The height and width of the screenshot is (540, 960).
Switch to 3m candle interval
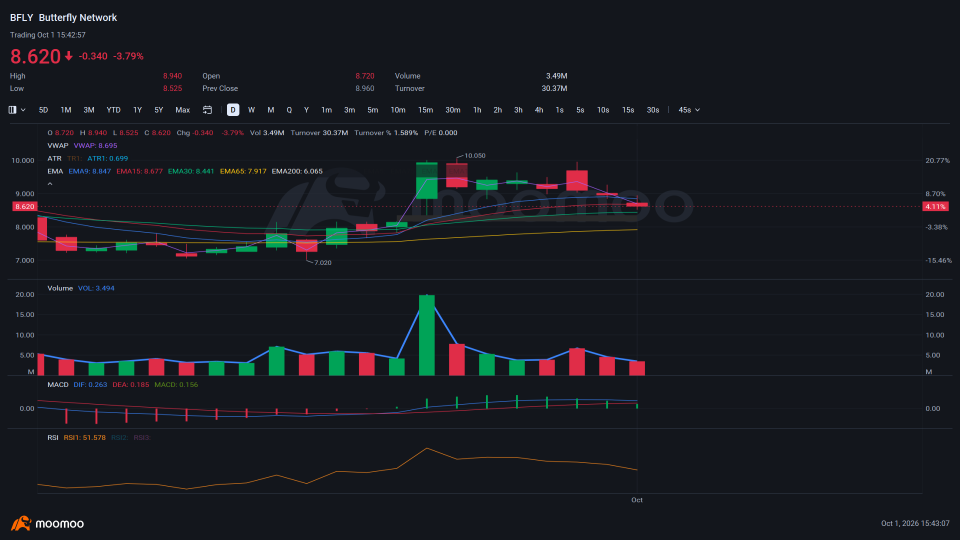pos(350,110)
